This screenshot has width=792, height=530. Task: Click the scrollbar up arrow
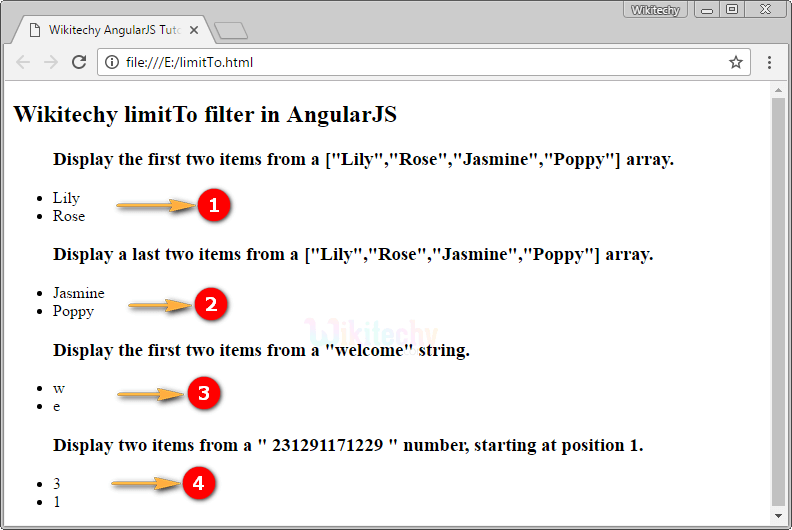(778, 90)
